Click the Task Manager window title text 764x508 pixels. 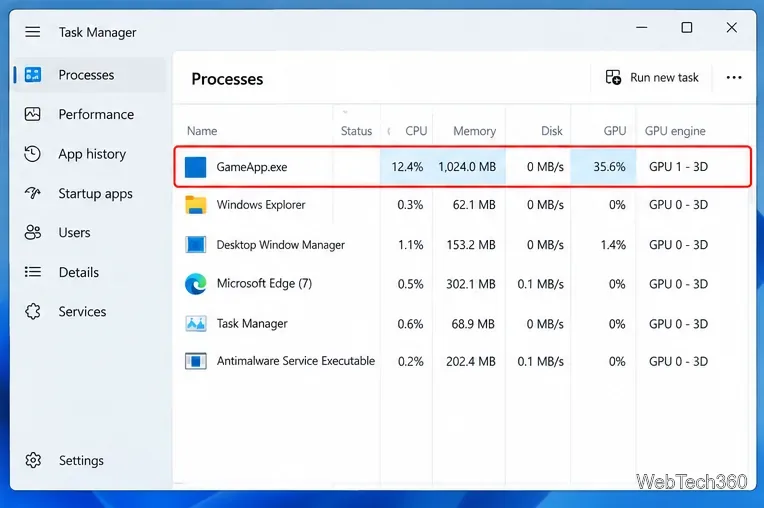point(97,33)
